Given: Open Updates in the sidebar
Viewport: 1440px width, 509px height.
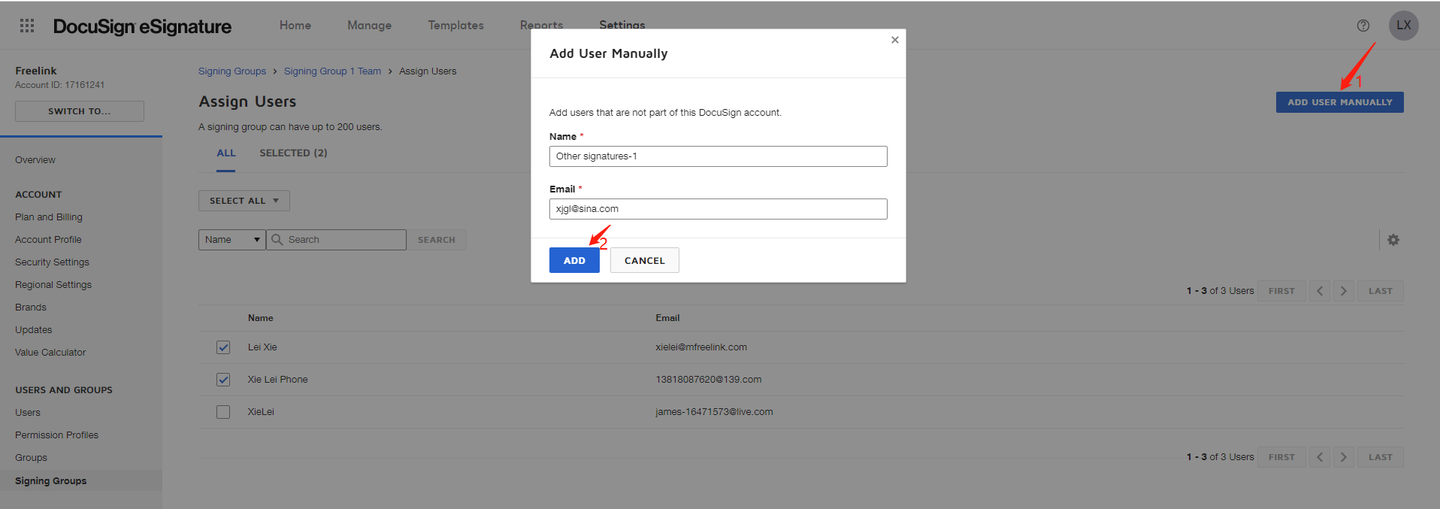Looking at the screenshot, I should 33,330.
